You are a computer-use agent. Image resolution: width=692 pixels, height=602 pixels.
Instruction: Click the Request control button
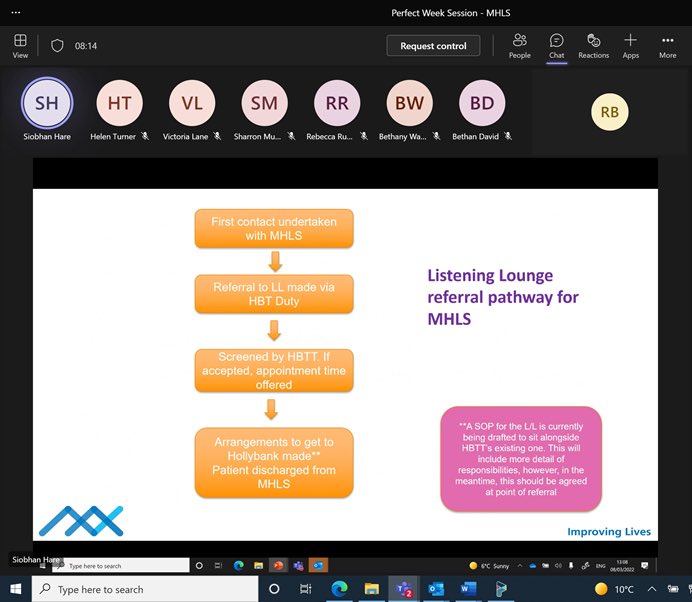pos(433,46)
